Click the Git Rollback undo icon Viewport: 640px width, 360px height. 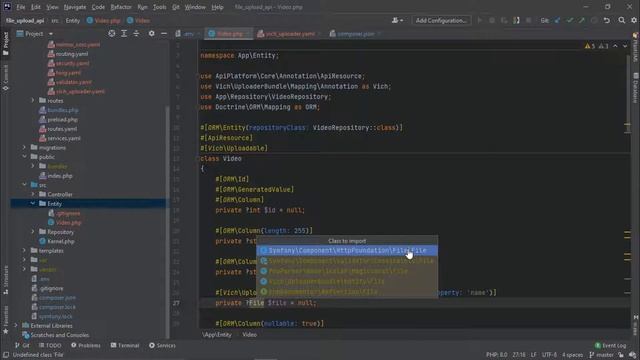click(x=607, y=20)
